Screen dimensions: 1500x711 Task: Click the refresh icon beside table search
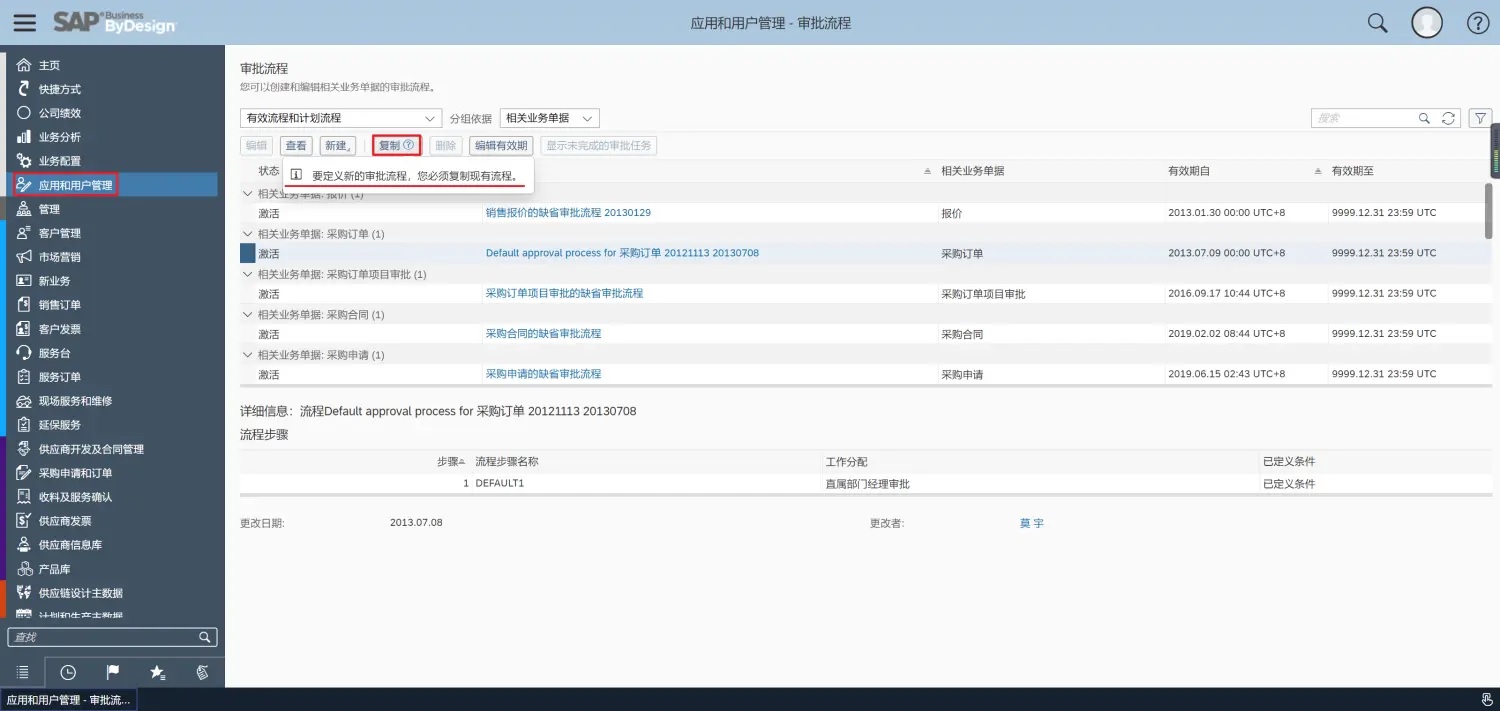pyautogui.click(x=1448, y=118)
